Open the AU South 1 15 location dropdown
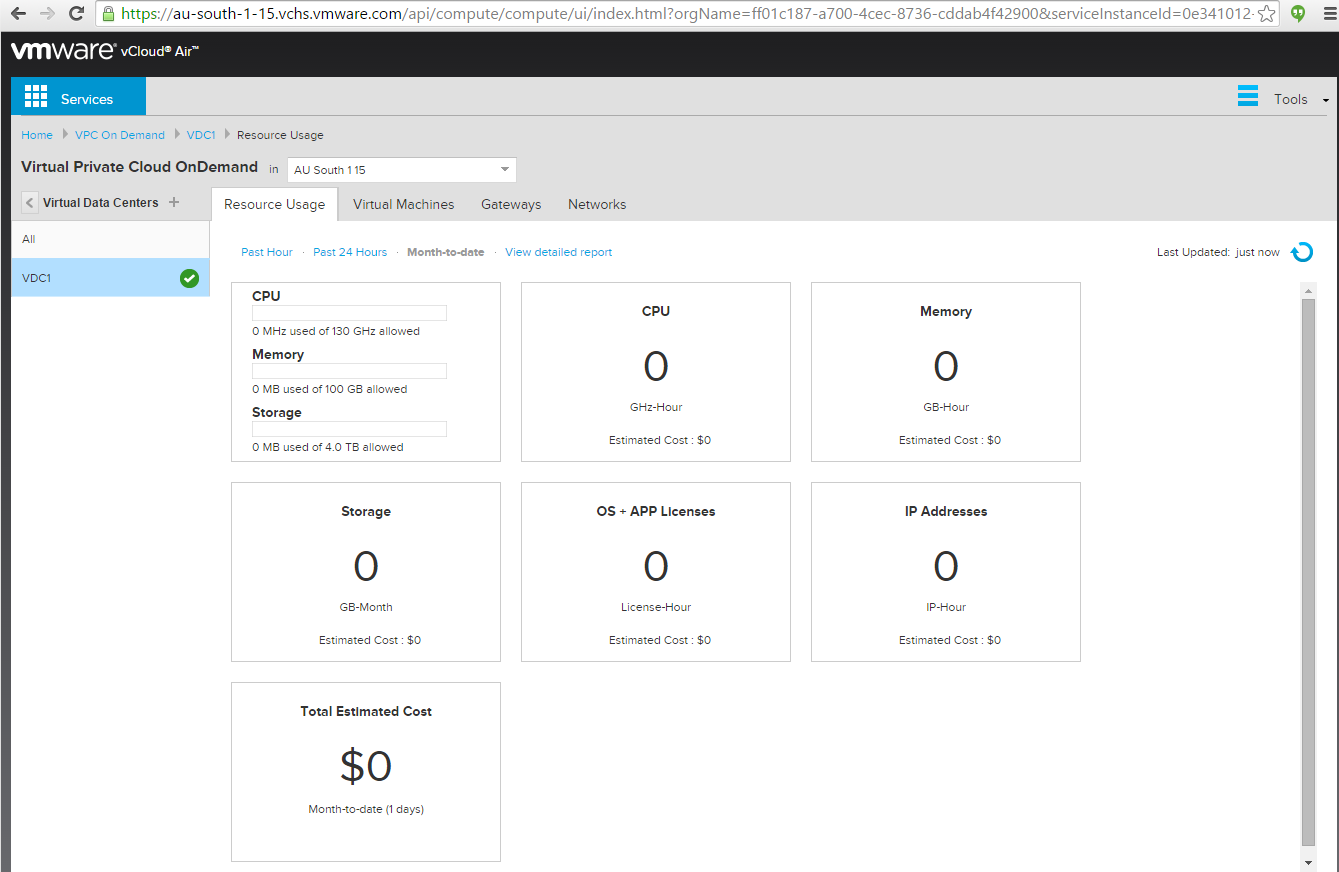Viewport: 1339px width, 872px height. click(x=402, y=170)
